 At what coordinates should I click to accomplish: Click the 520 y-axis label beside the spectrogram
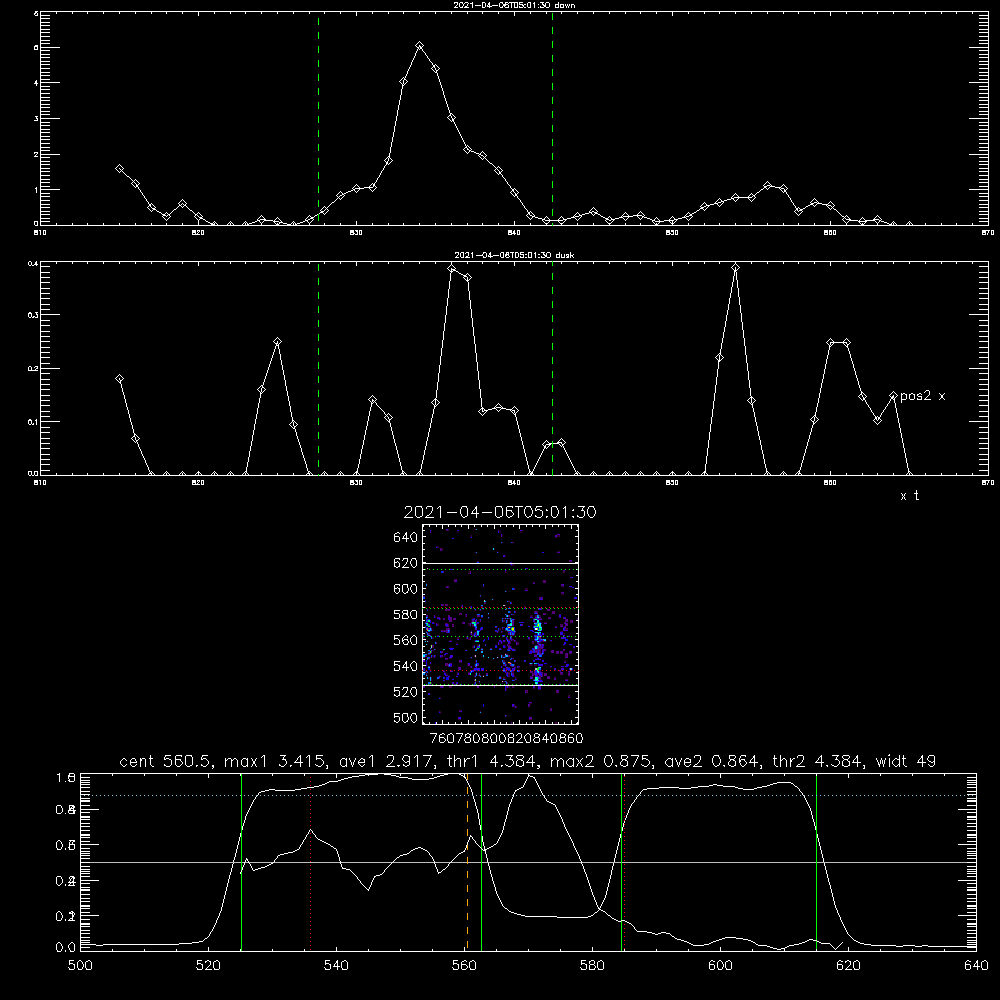click(406, 692)
